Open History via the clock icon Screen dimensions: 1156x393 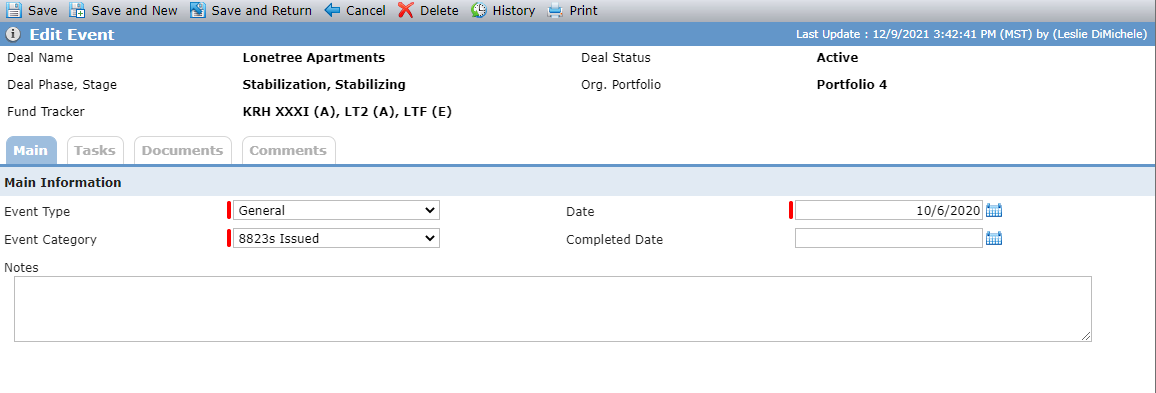479,10
